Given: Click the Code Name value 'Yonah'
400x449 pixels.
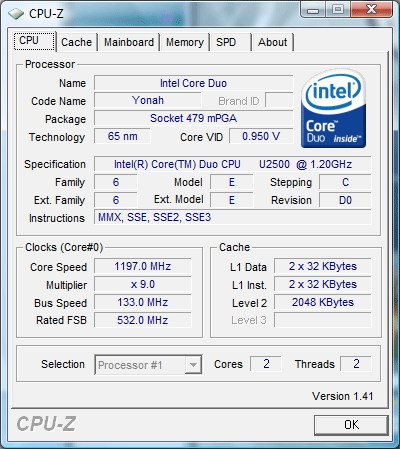Looking at the screenshot, I should (148, 100).
